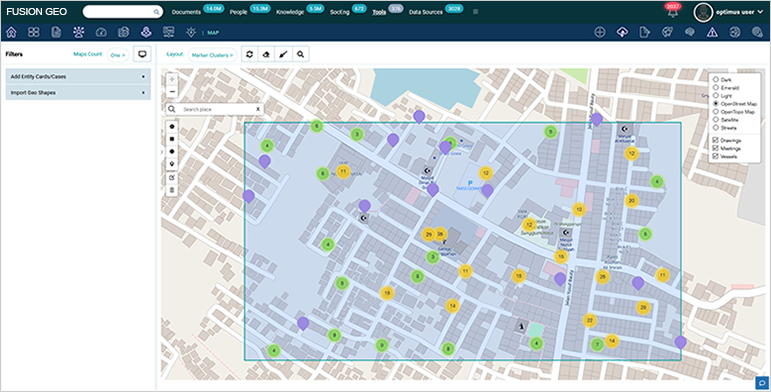
Task: Click the circled plus icon
Action: tap(599, 32)
